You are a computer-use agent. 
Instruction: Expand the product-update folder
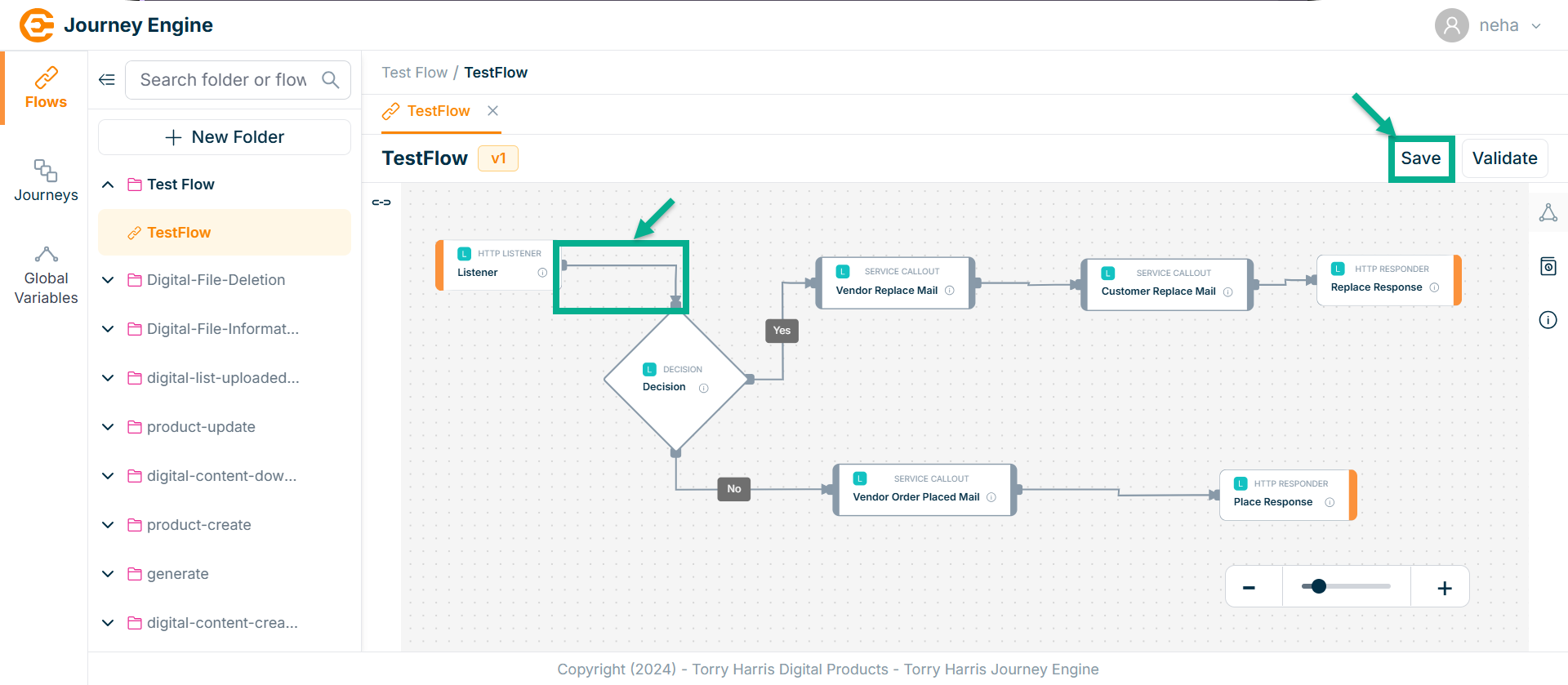click(x=108, y=427)
